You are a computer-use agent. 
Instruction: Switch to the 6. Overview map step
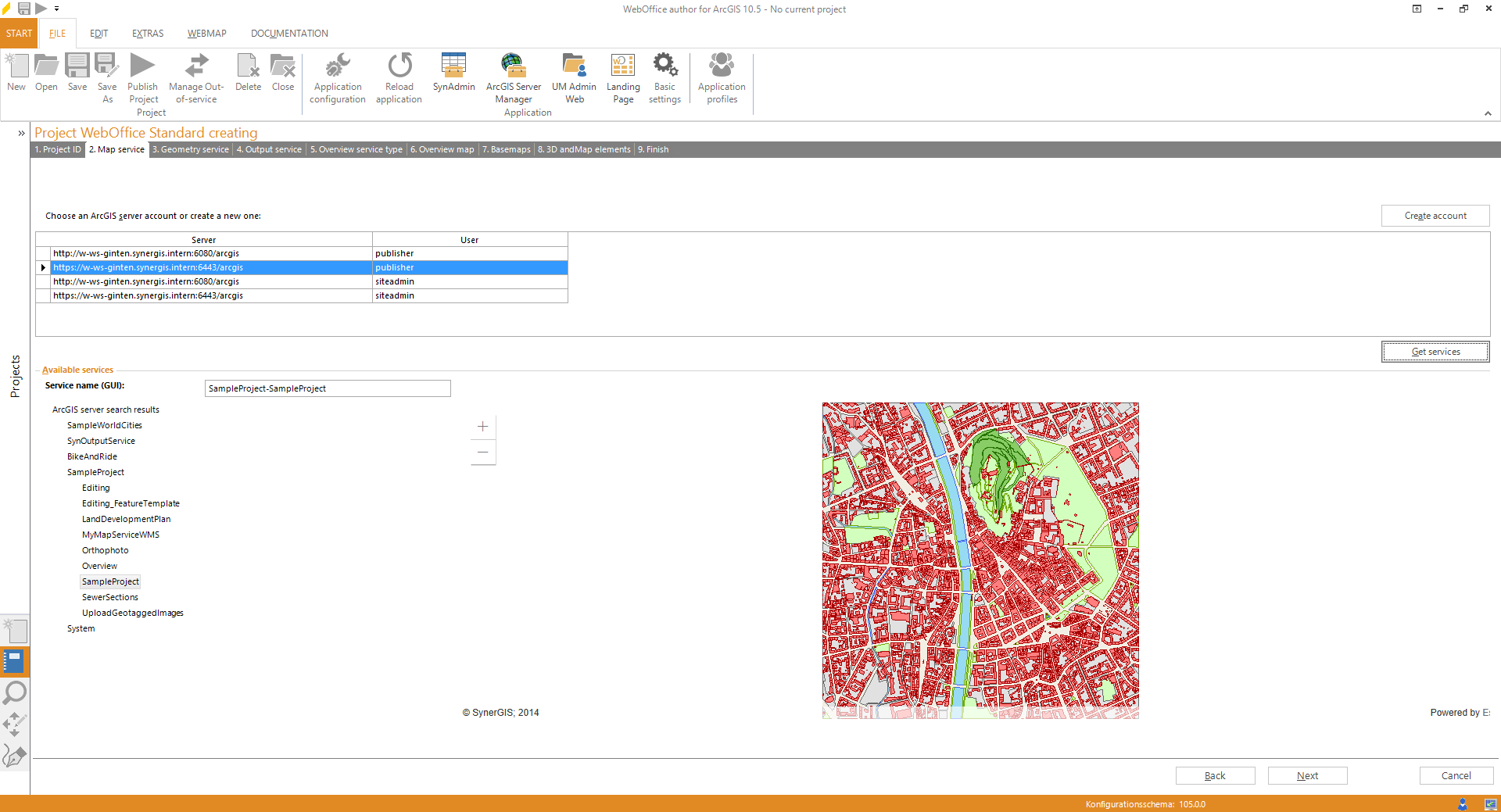pyautogui.click(x=442, y=149)
